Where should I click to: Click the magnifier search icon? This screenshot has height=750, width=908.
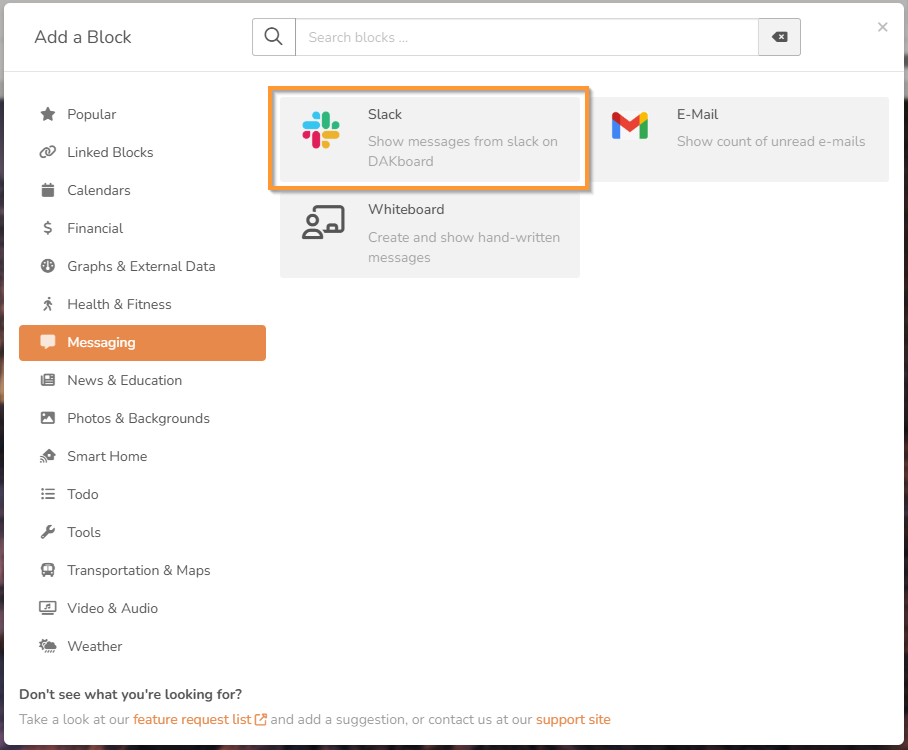click(x=273, y=36)
